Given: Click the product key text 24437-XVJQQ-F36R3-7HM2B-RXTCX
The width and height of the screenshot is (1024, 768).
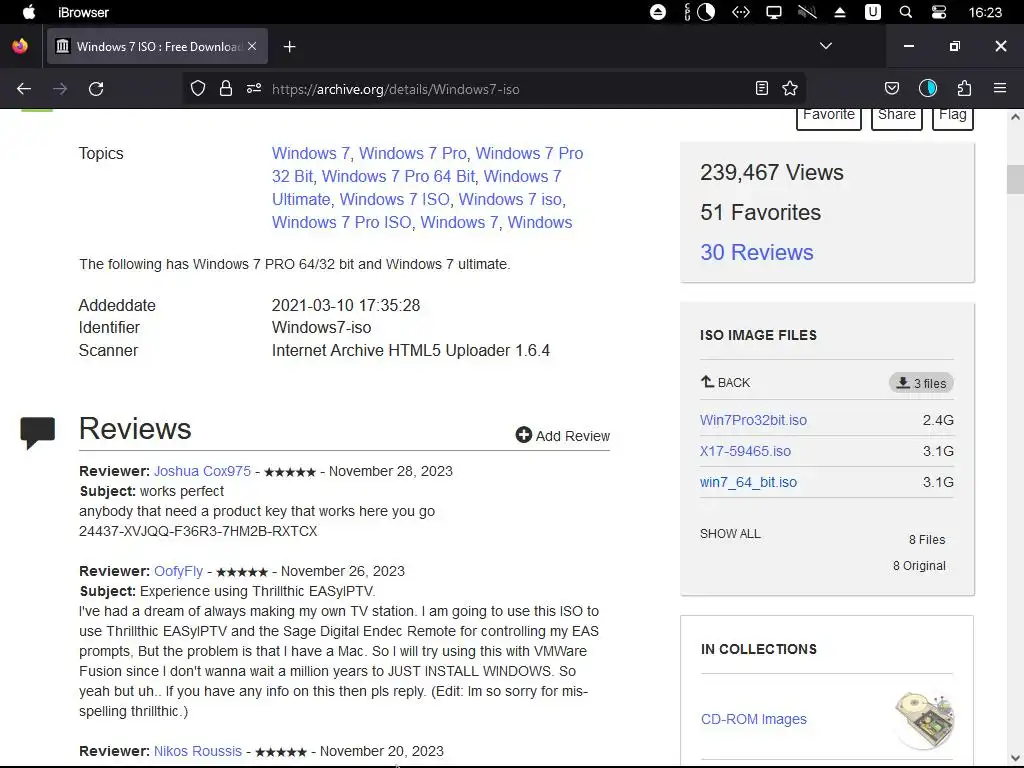Looking at the screenshot, I should [x=198, y=531].
